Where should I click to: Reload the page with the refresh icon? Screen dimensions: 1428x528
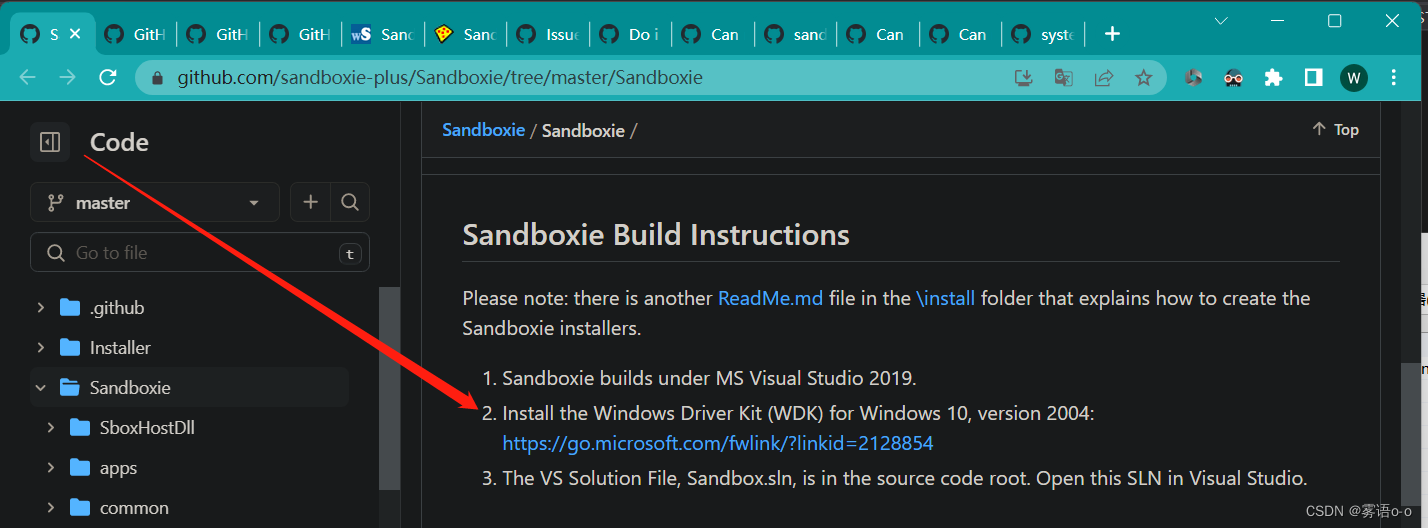108,77
